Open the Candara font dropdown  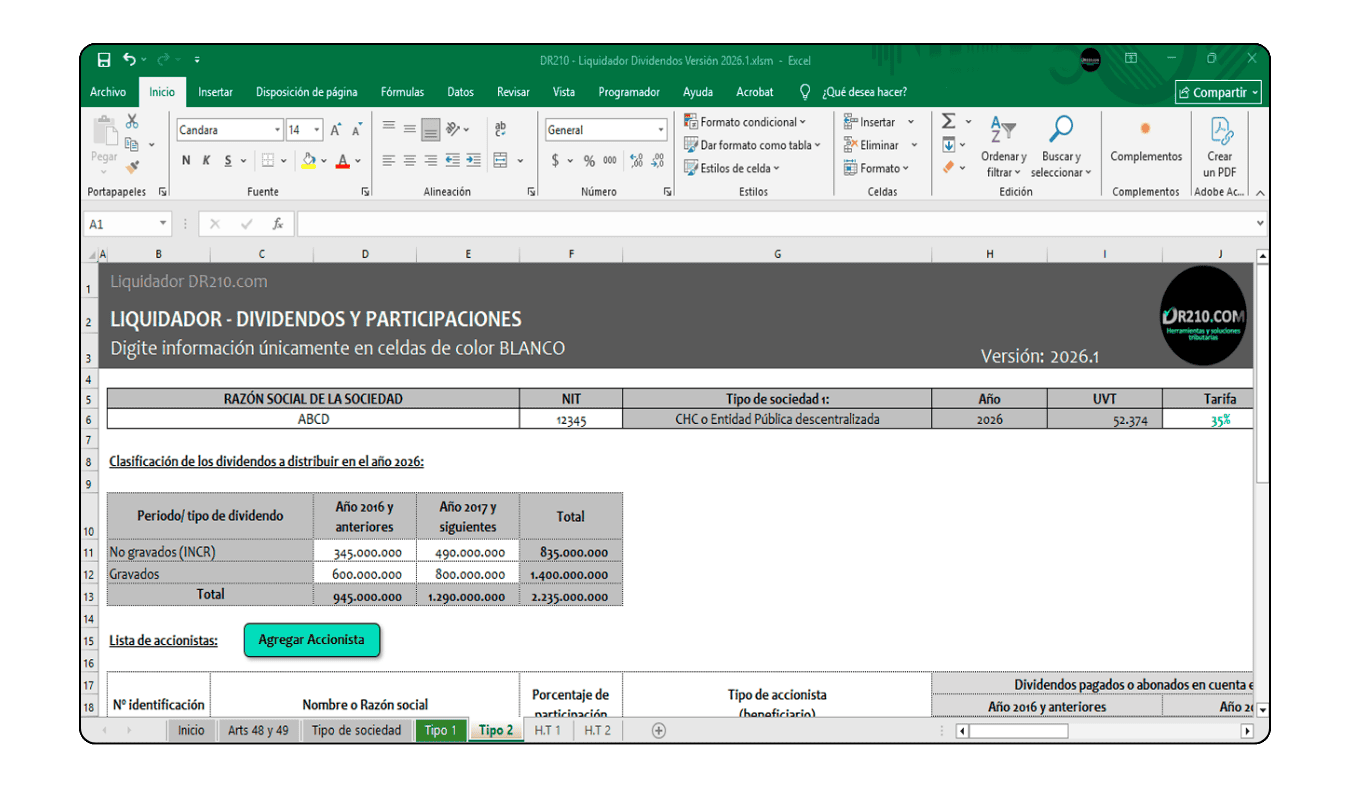(x=277, y=130)
